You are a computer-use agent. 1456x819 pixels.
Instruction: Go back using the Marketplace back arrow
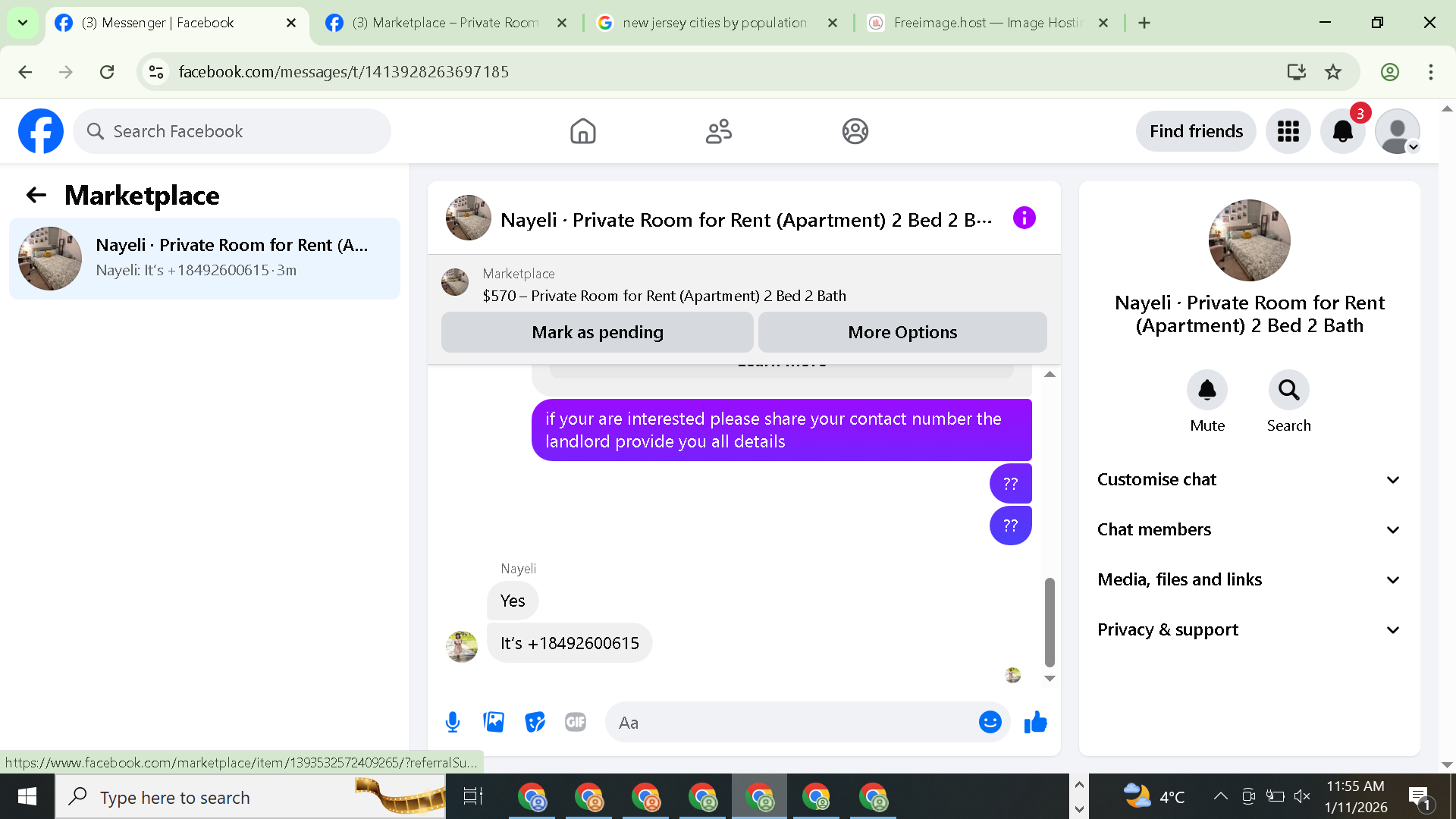click(36, 196)
